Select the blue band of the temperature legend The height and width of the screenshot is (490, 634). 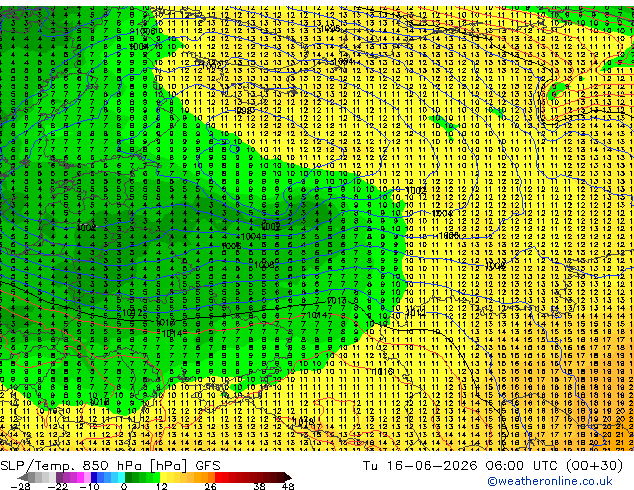(x=108, y=477)
